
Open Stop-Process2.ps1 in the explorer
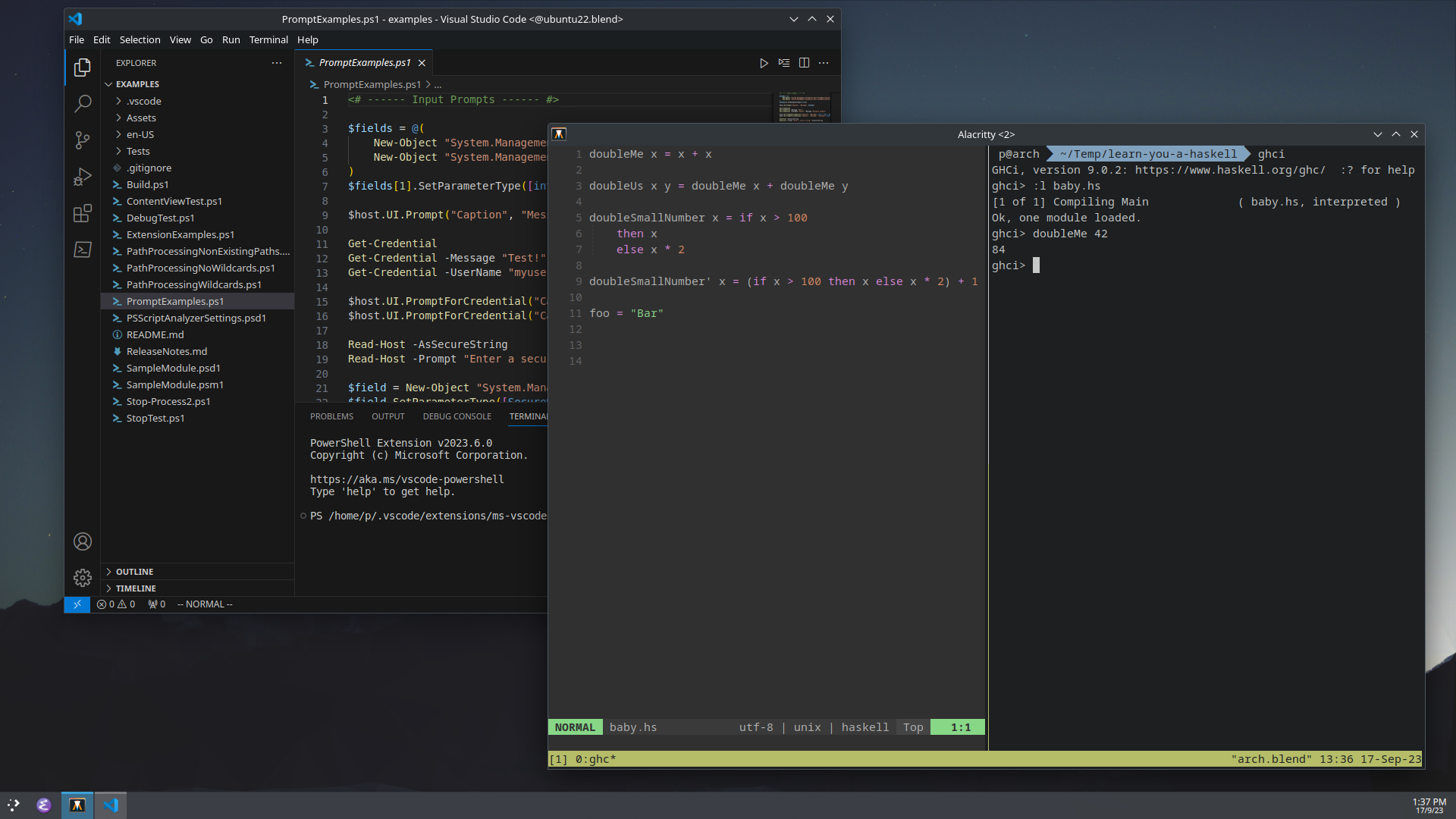pos(197,401)
